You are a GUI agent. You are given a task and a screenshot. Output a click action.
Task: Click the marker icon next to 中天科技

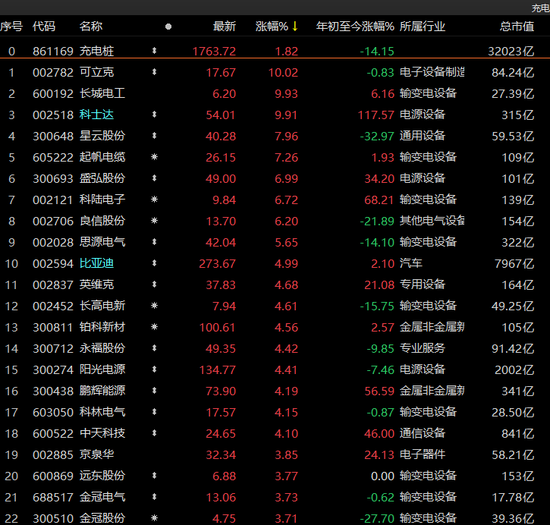coord(154,433)
